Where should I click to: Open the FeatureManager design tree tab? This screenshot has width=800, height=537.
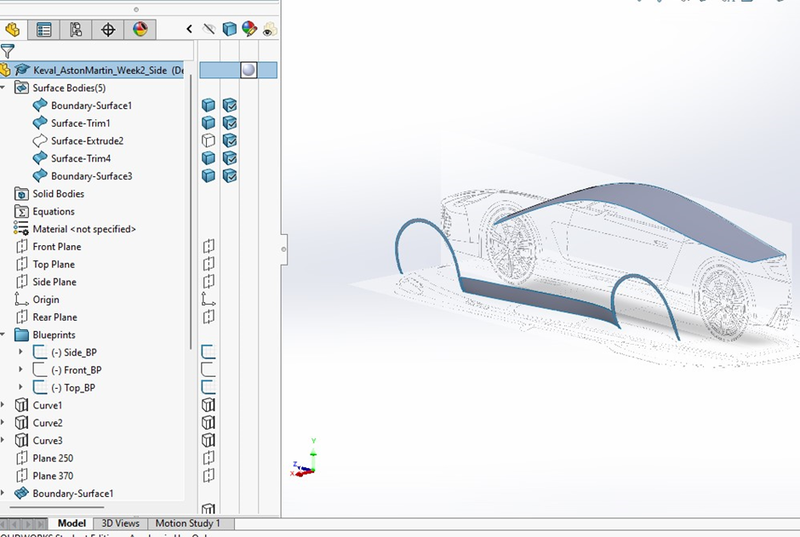[x=13, y=30]
